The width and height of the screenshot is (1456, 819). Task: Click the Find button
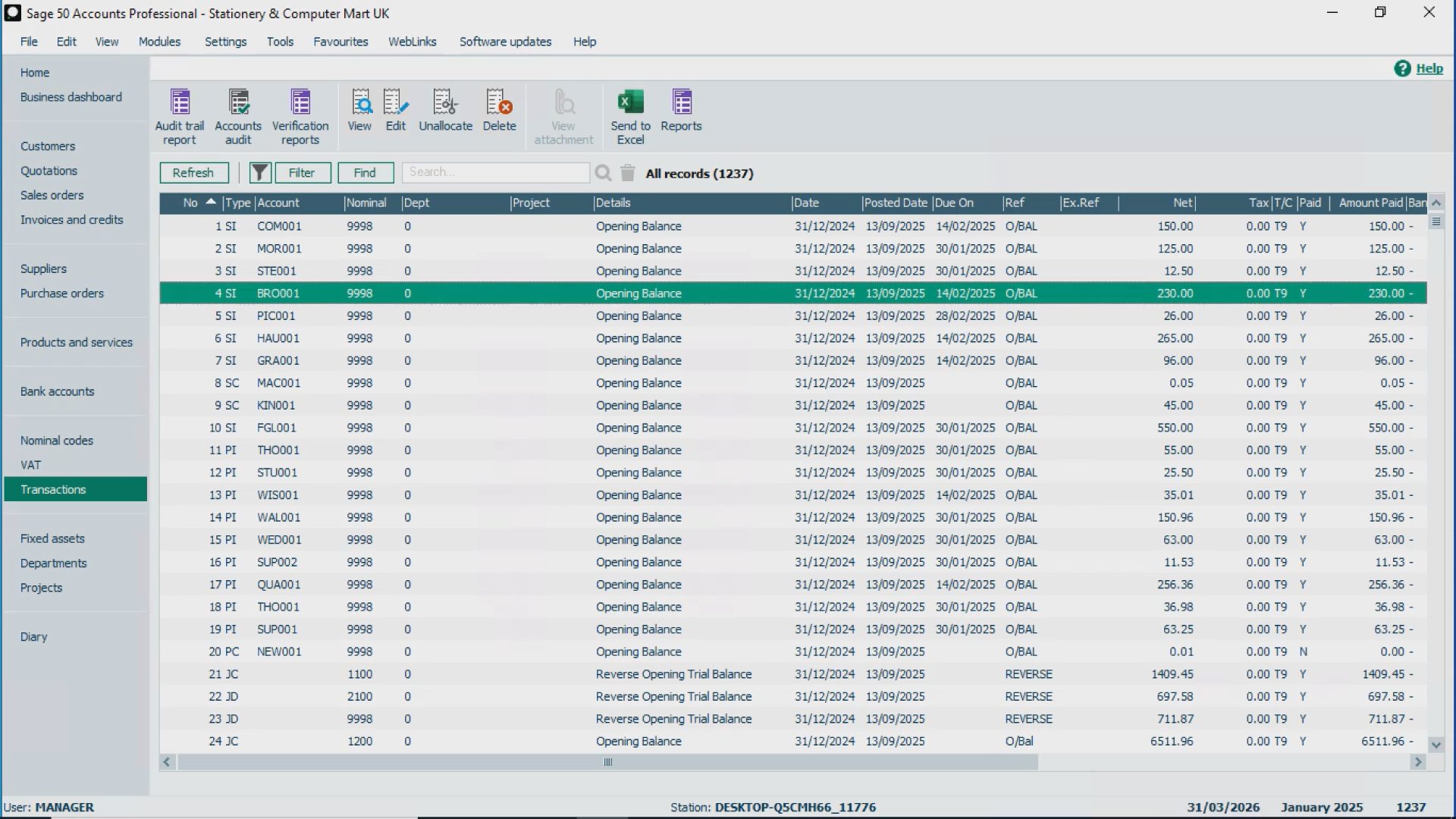(365, 173)
